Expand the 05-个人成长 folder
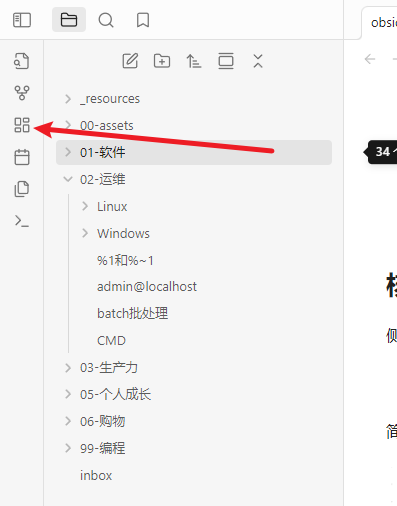The width and height of the screenshot is (397, 506). coord(68,394)
